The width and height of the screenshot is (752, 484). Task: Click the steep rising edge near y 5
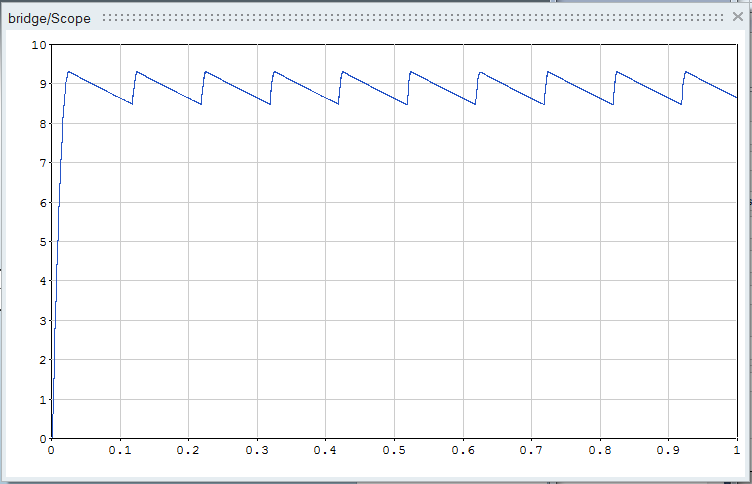(x=58, y=242)
